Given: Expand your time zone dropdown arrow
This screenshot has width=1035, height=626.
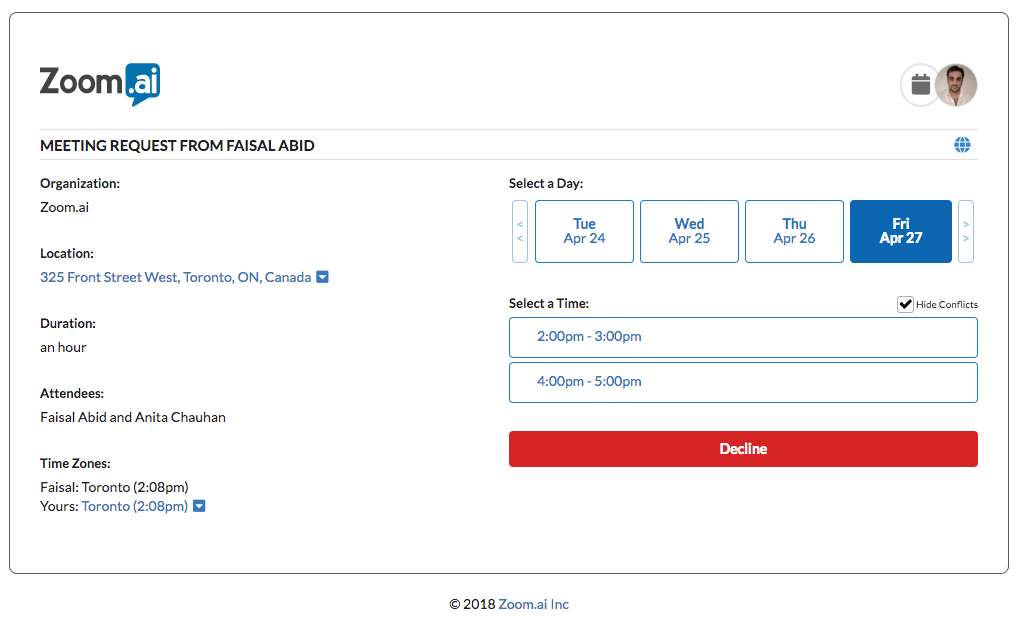Looking at the screenshot, I should (x=199, y=506).
